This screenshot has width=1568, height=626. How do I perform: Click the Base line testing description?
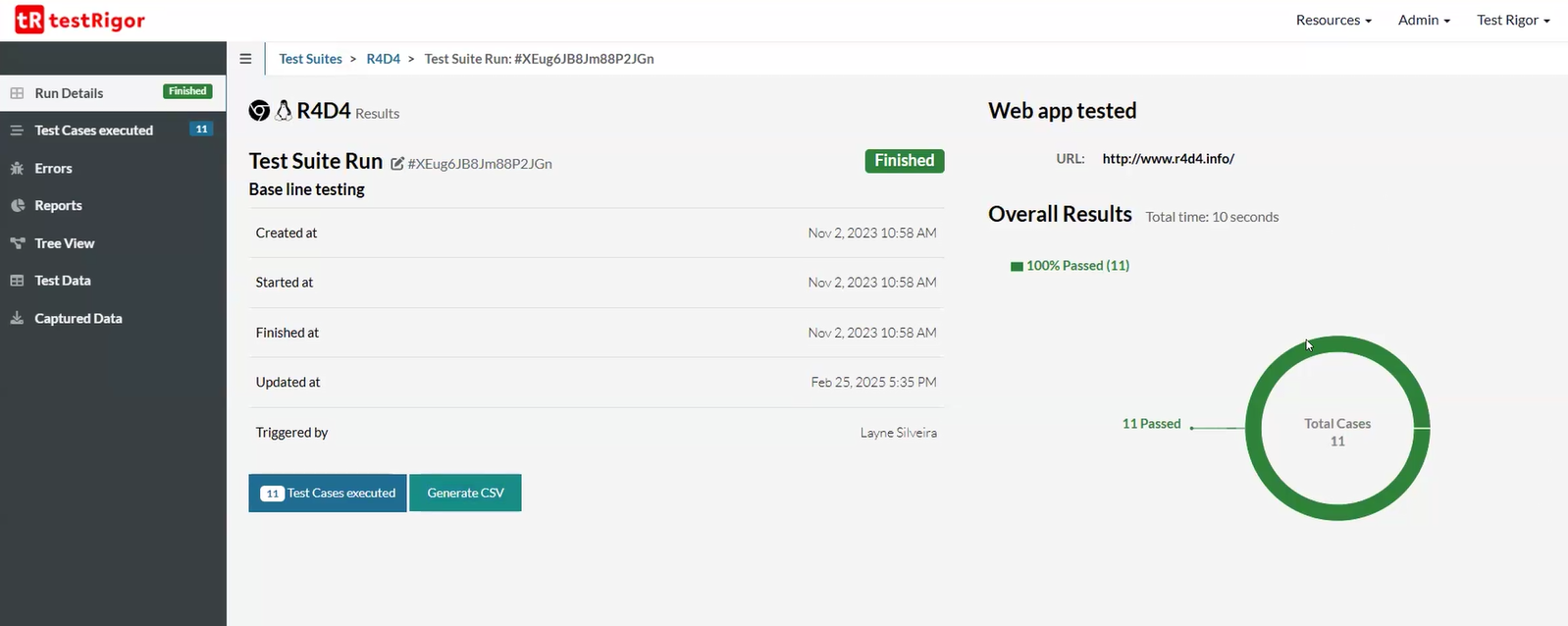point(306,189)
